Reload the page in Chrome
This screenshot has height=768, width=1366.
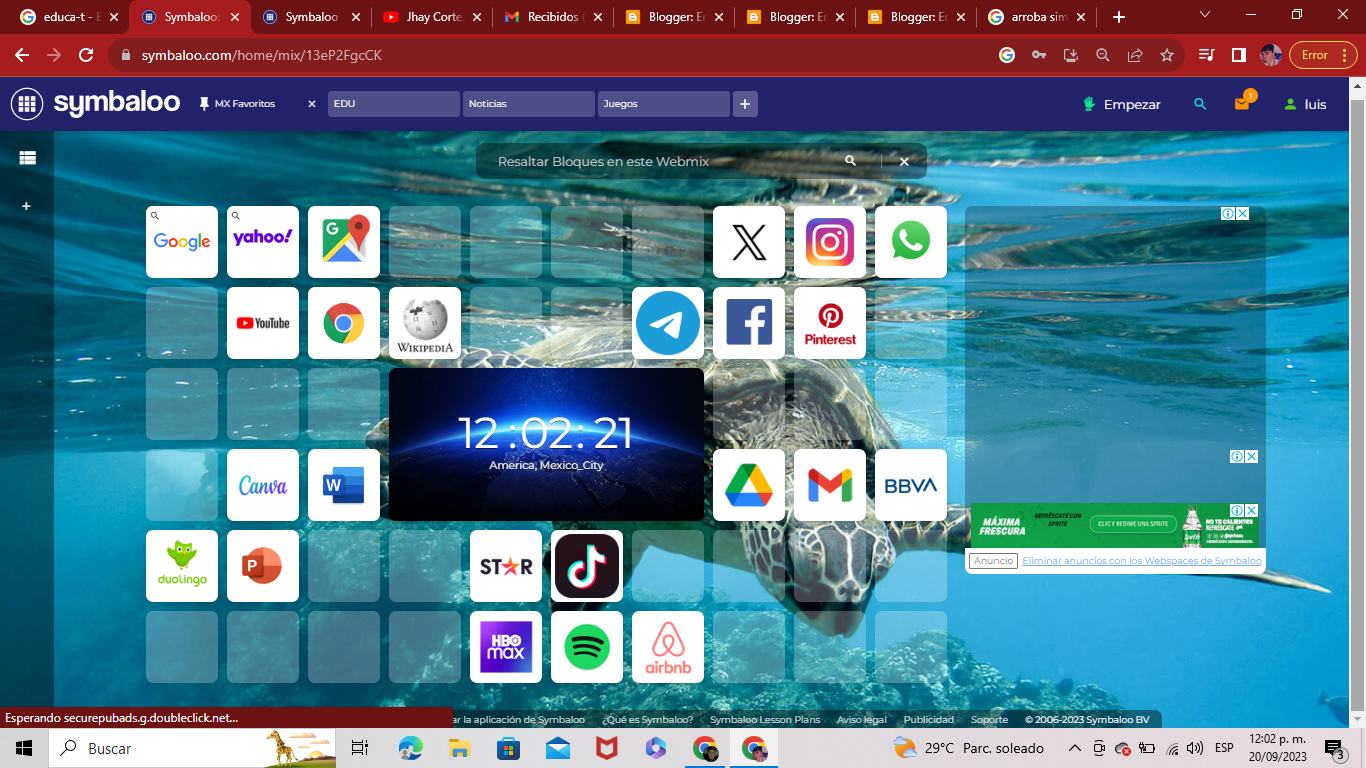click(86, 55)
